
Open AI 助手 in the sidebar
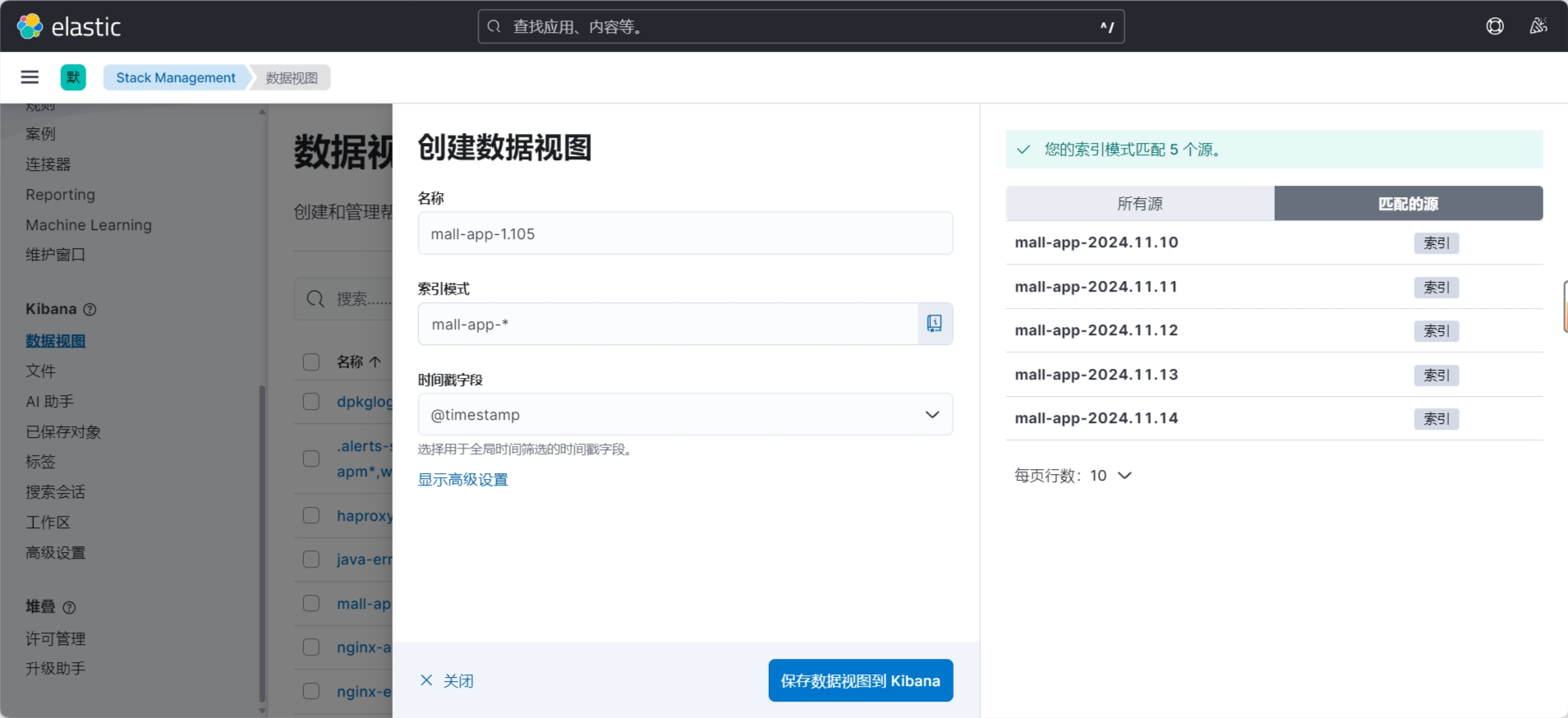pyautogui.click(x=50, y=402)
